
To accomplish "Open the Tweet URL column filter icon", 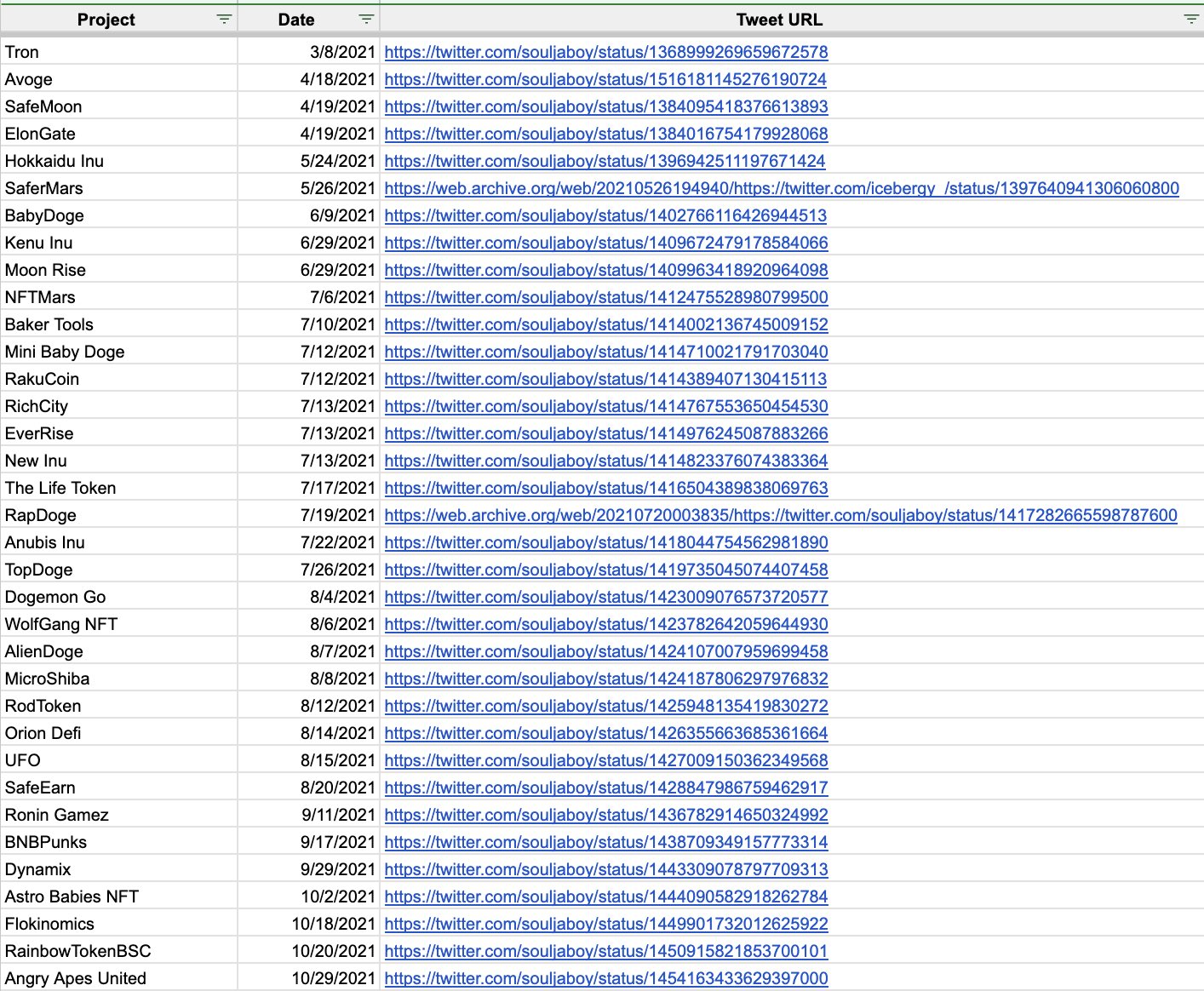I will [x=1191, y=19].
